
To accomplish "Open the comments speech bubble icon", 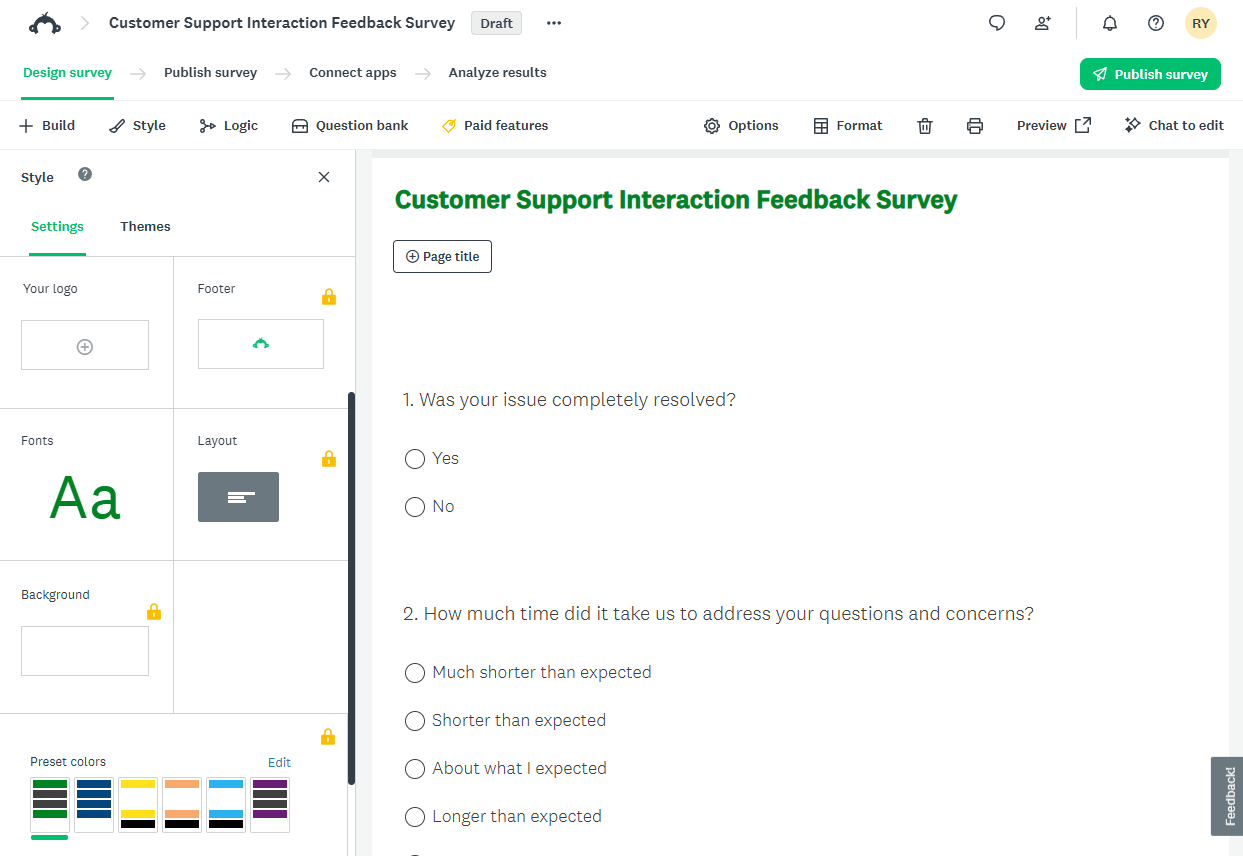I will pyautogui.click(x=997, y=23).
